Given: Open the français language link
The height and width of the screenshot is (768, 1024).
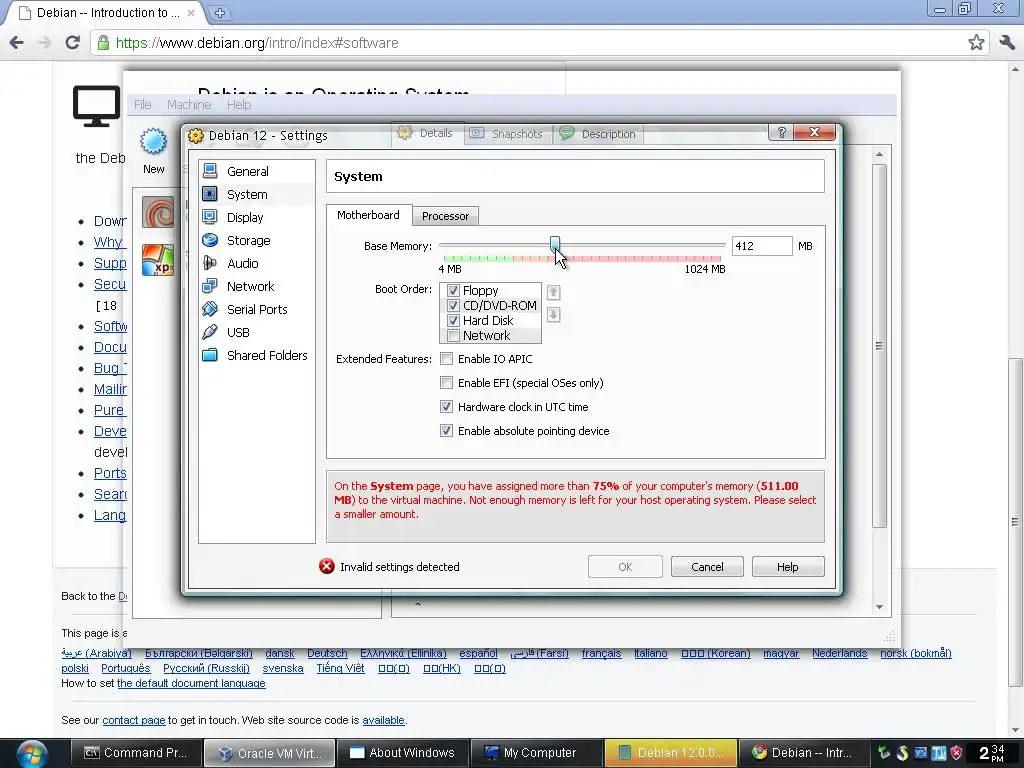Looking at the screenshot, I should pyautogui.click(x=601, y=653).
